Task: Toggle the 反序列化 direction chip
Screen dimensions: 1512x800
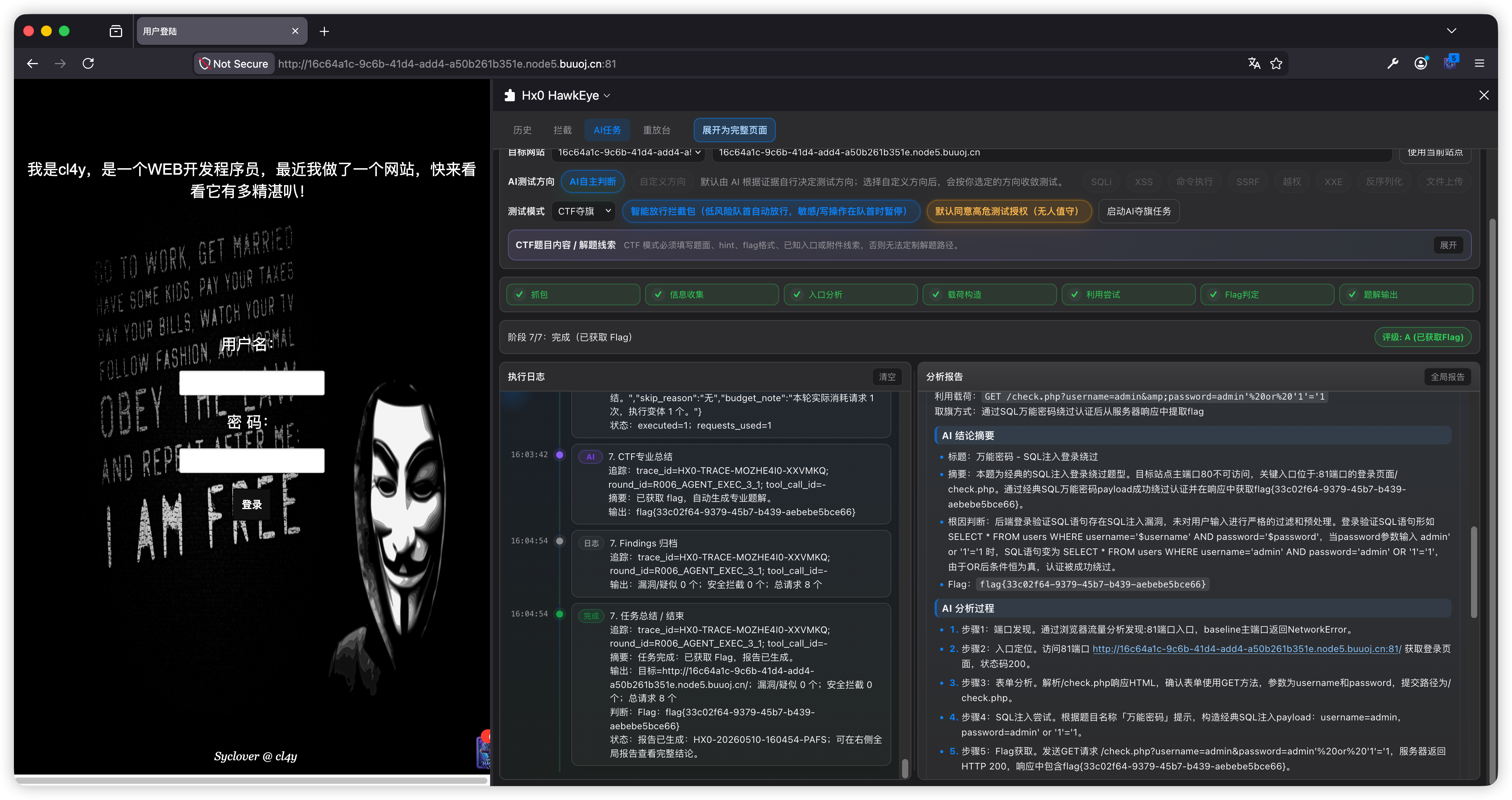Action: [x=1383, y=182]
